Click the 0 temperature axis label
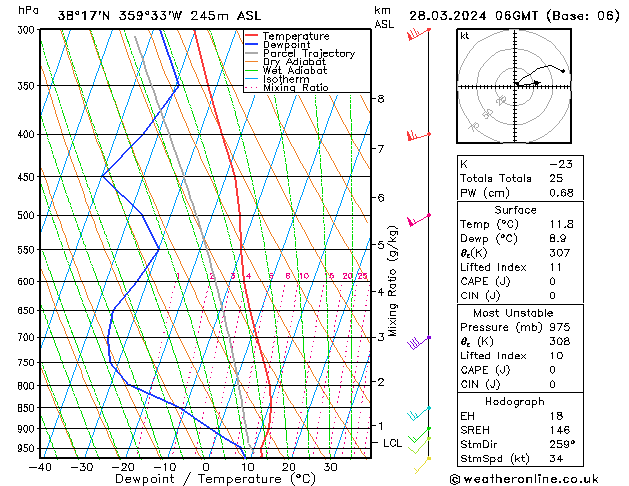The image size is (629, 486). (x=206, y=467)
